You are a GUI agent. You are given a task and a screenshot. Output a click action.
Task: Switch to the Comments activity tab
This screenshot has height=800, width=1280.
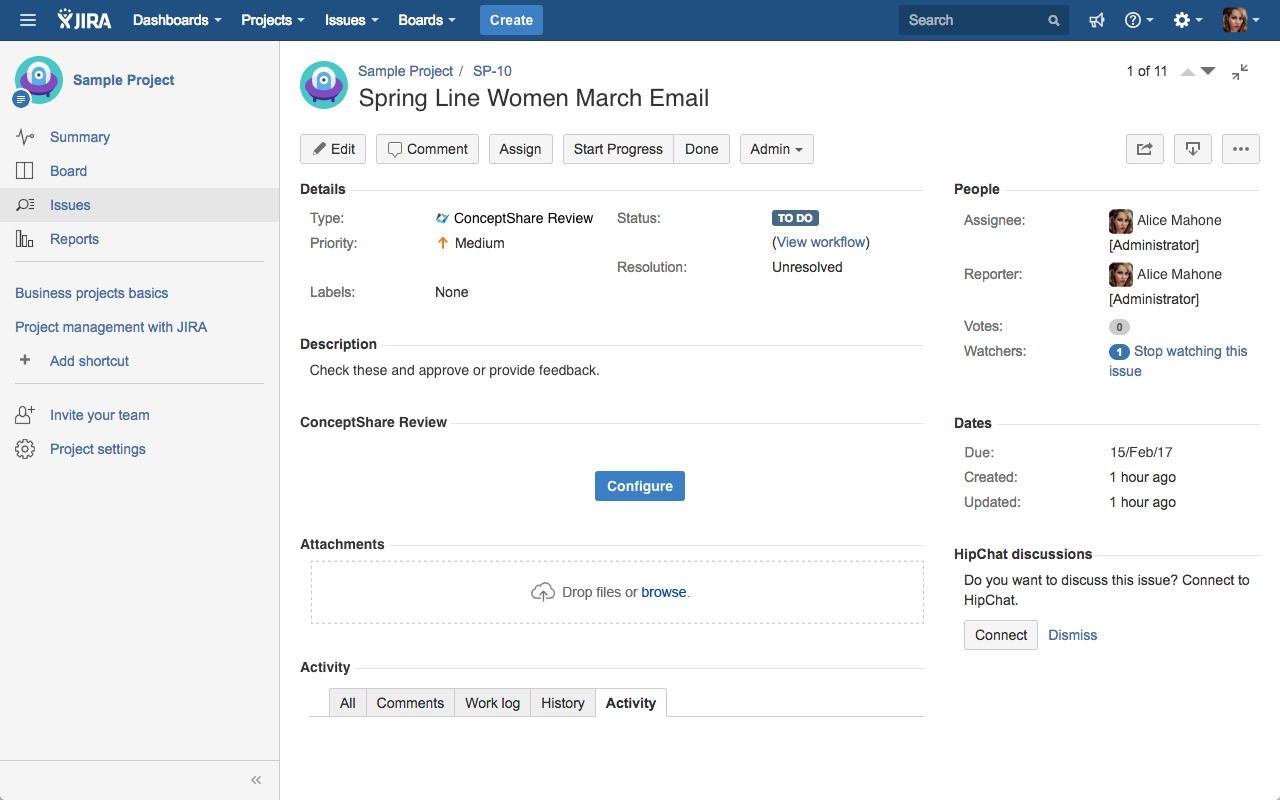410,703
